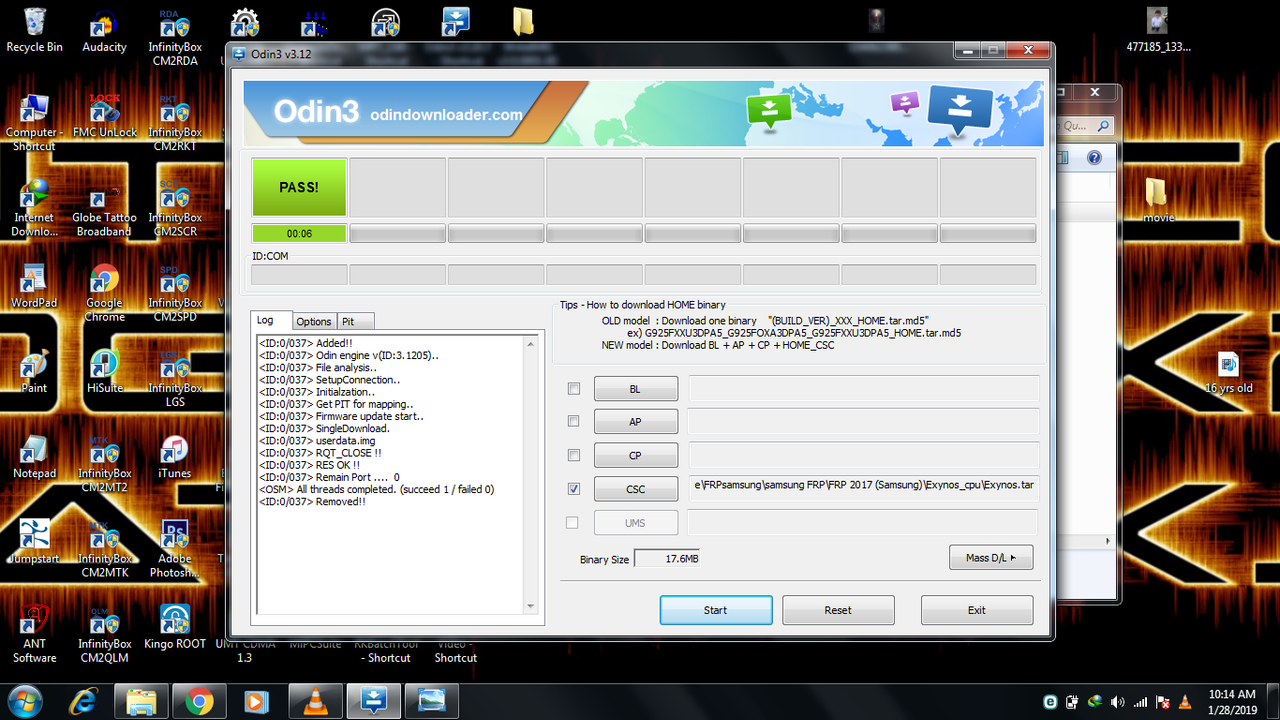Switch to the Options tab

click(x=314, y=321)
